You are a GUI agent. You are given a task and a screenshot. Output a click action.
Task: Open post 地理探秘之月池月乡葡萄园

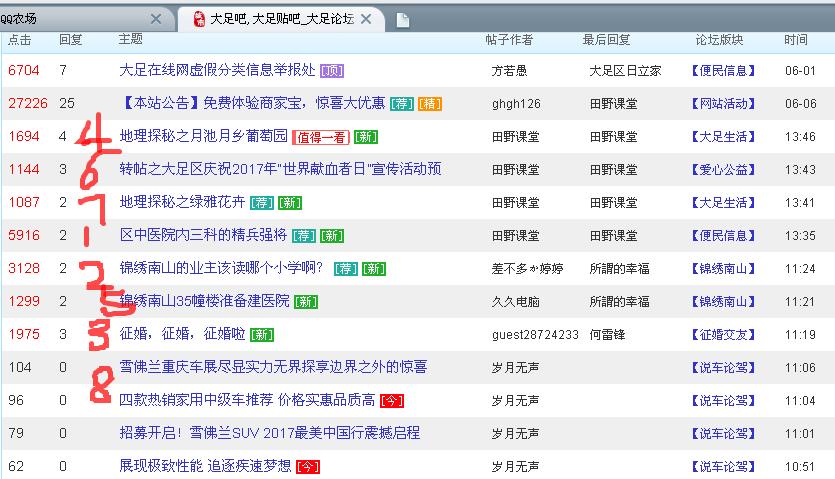click(x=203, y=136)
